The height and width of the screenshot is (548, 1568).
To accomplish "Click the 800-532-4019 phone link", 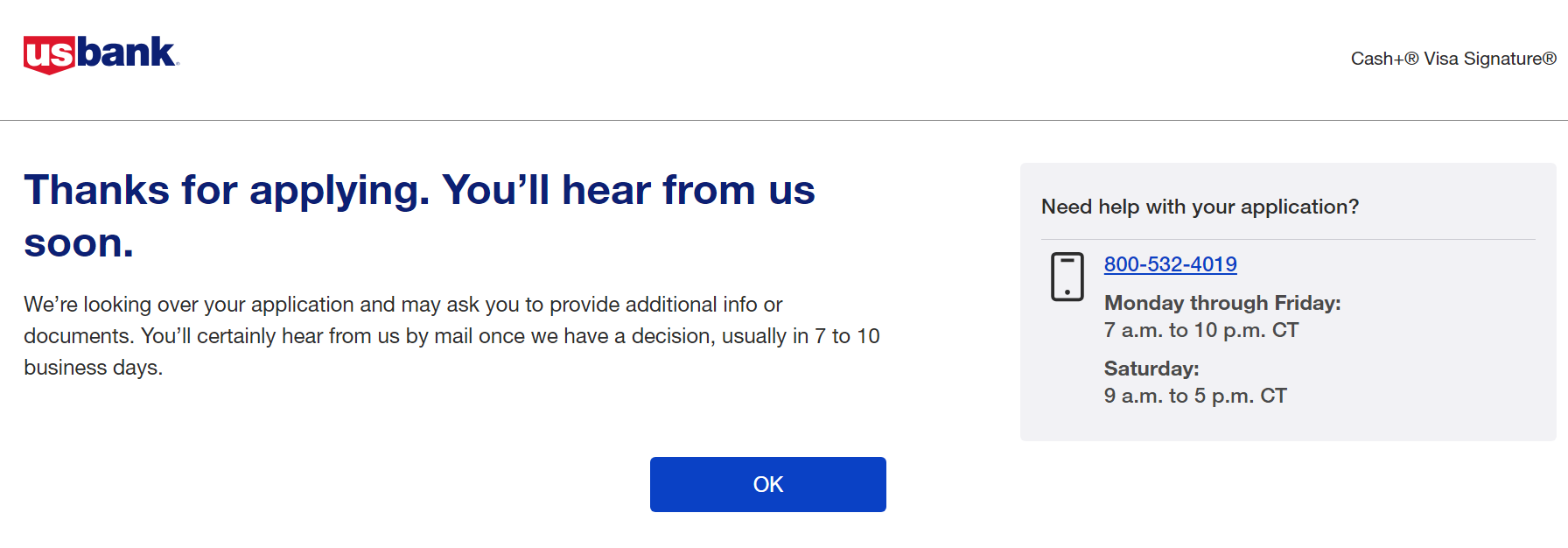I will point(1171,263).
